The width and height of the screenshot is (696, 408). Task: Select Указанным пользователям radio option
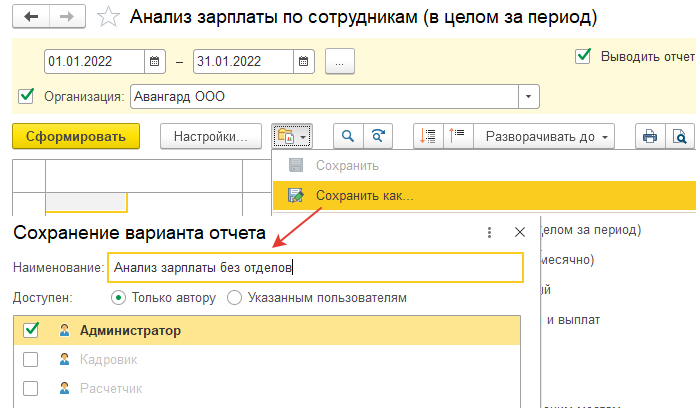point(234,297)
